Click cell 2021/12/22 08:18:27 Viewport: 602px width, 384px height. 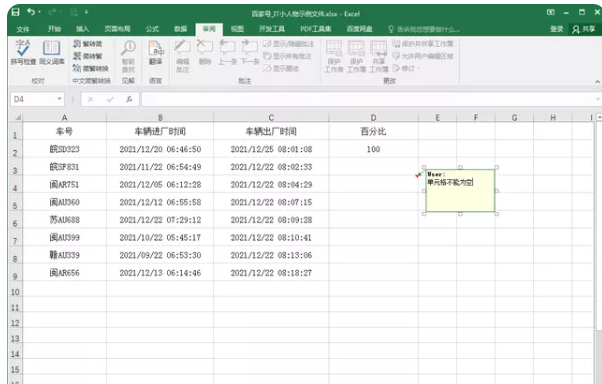271,273
